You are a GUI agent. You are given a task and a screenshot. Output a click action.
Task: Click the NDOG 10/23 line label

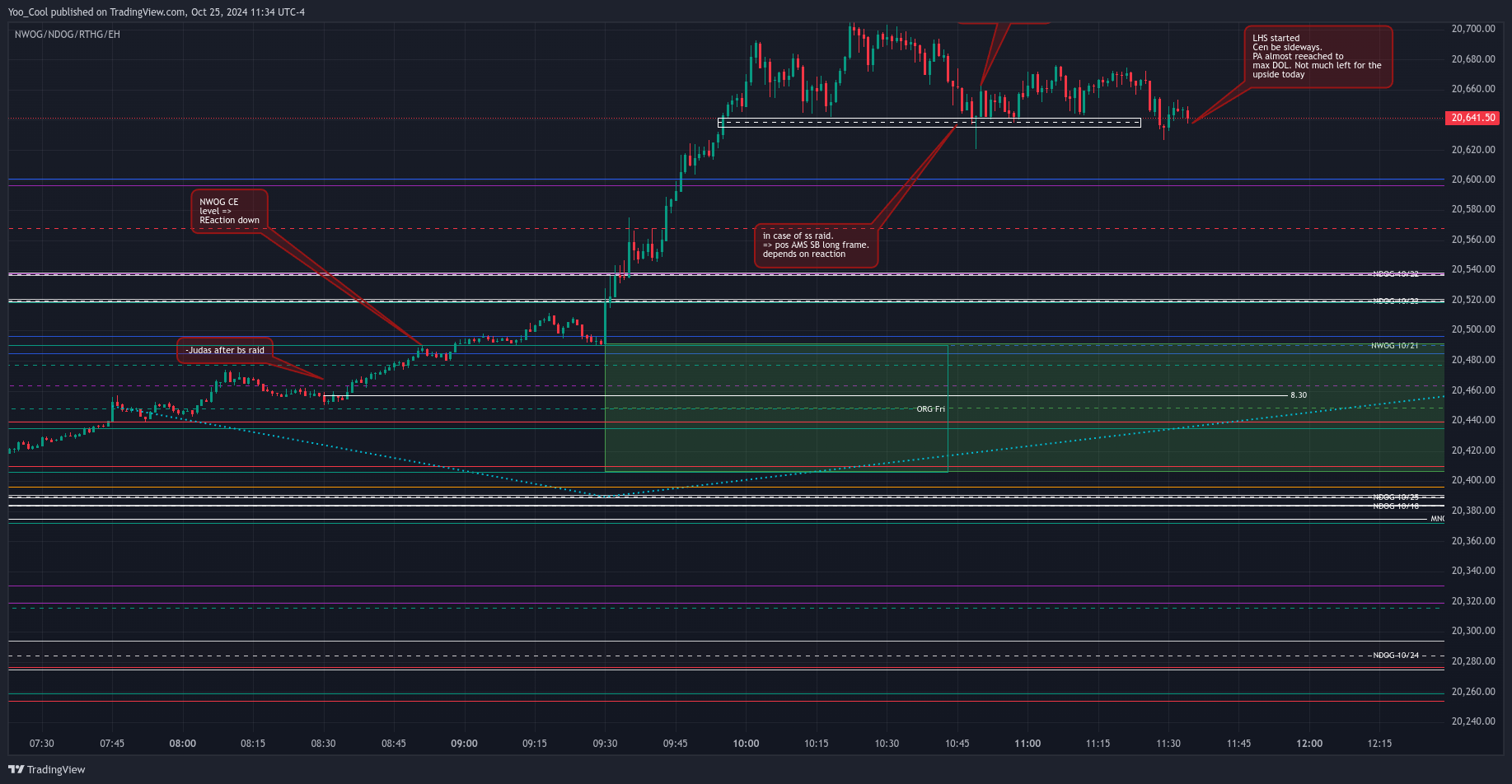point(1396,301)
